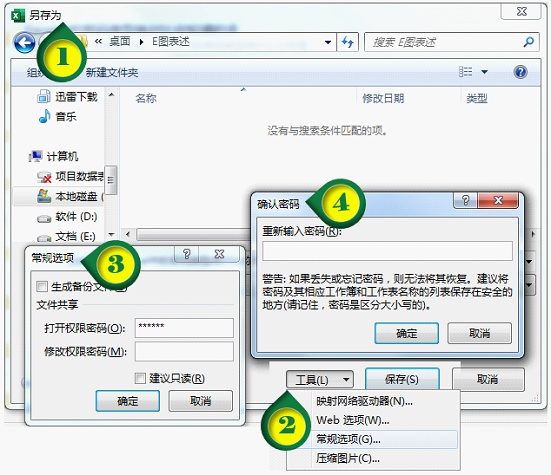Click the search magnifier icon
The height and width of the screenshot is (475, 551).
coord(529,43)
